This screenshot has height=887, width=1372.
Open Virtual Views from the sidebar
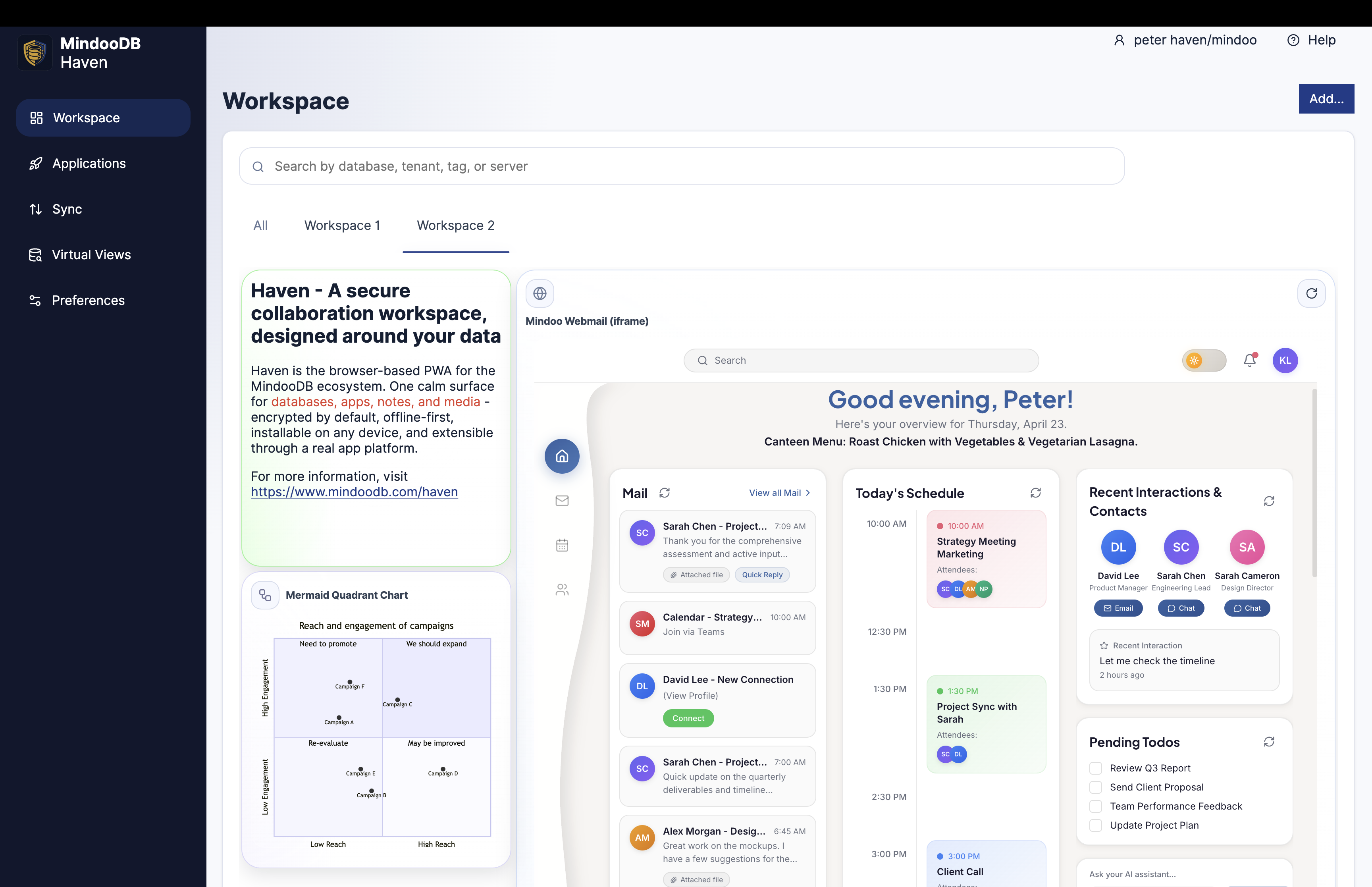(x=91, y=254)
